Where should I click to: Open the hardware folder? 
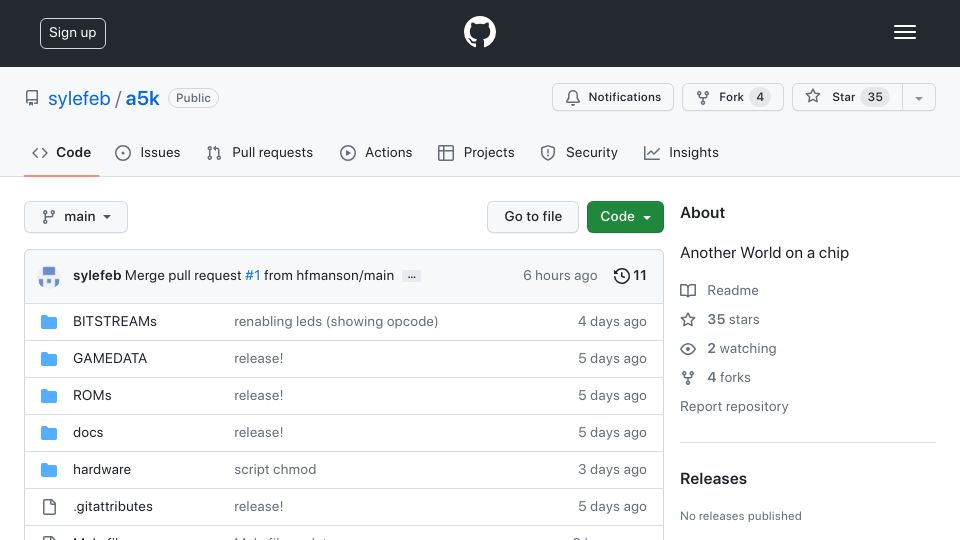click(x=102, y=470)
